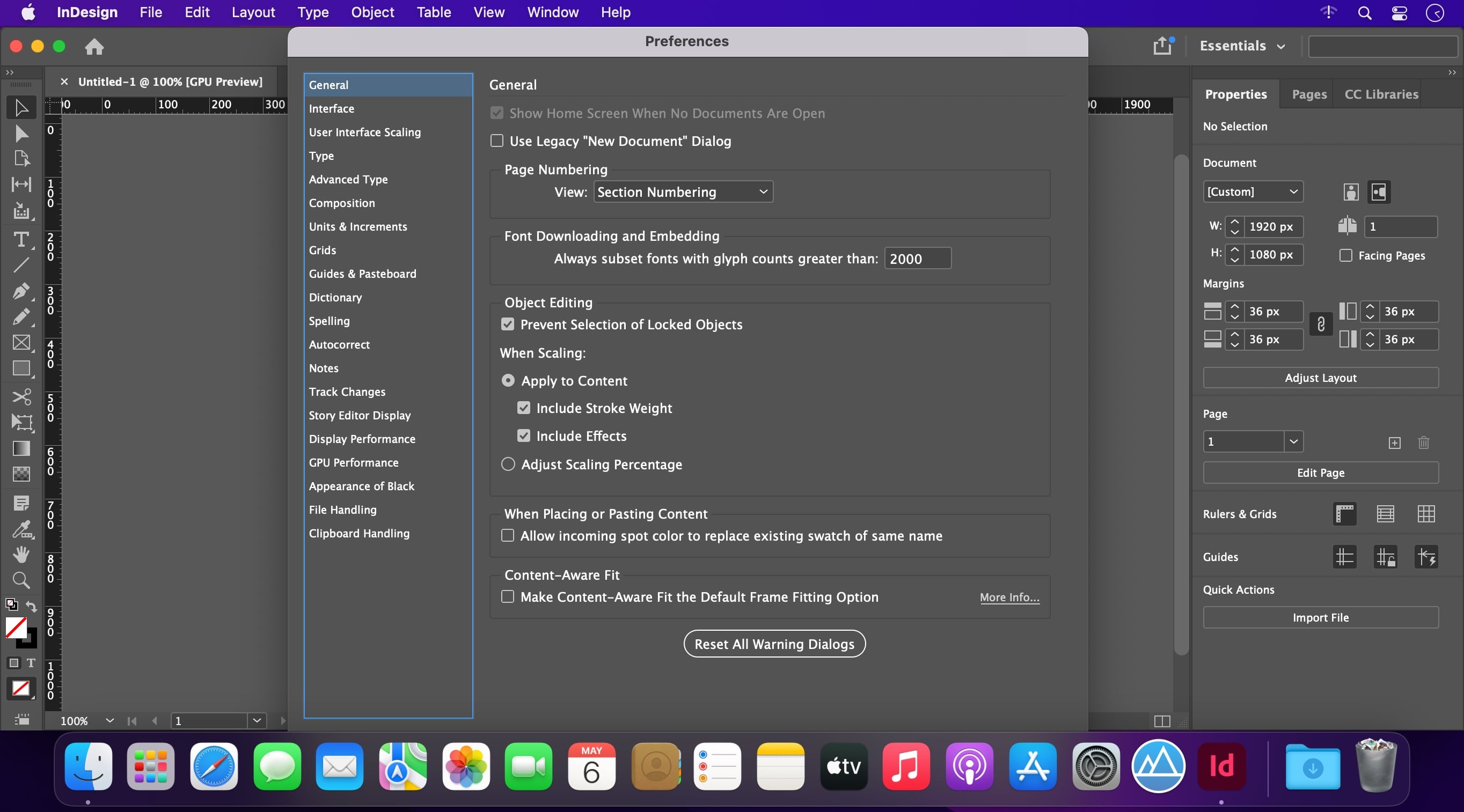This screenshot has width=1464, height=812.
Task: Click the Apply None swatch
Action: coord(21,688)
